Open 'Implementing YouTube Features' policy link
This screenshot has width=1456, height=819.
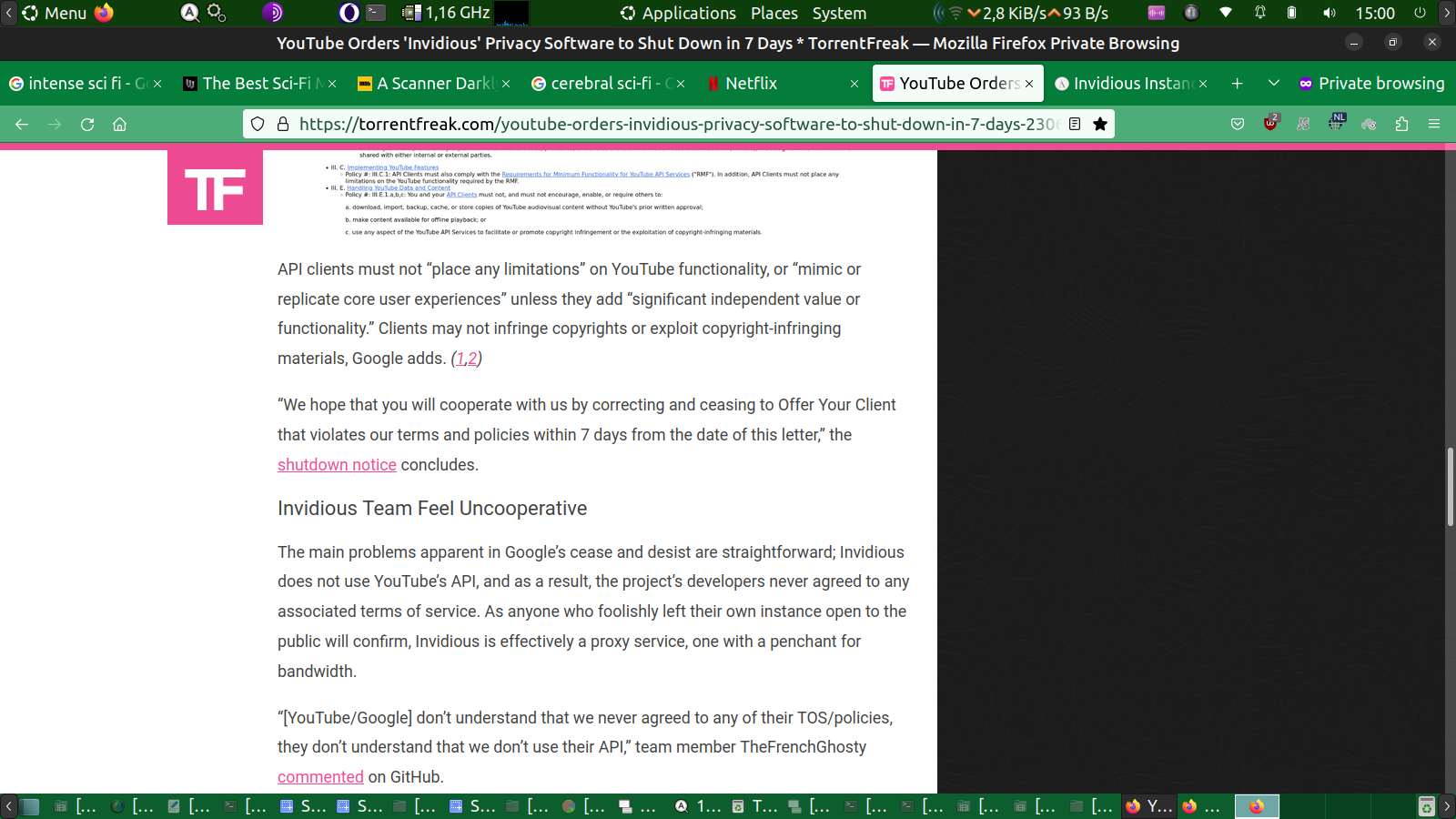pyautogui.click(x=392, y=167)
